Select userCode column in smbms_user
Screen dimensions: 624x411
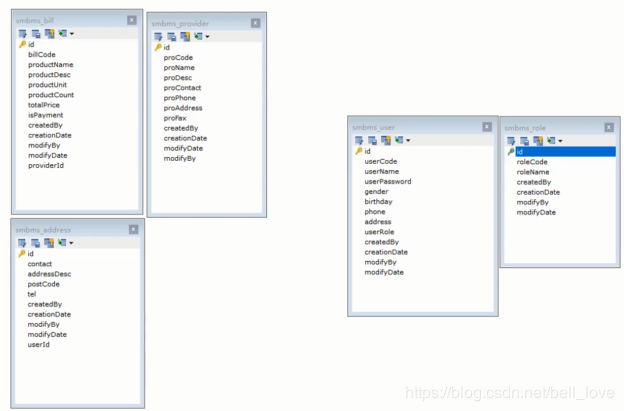(381, 162)
